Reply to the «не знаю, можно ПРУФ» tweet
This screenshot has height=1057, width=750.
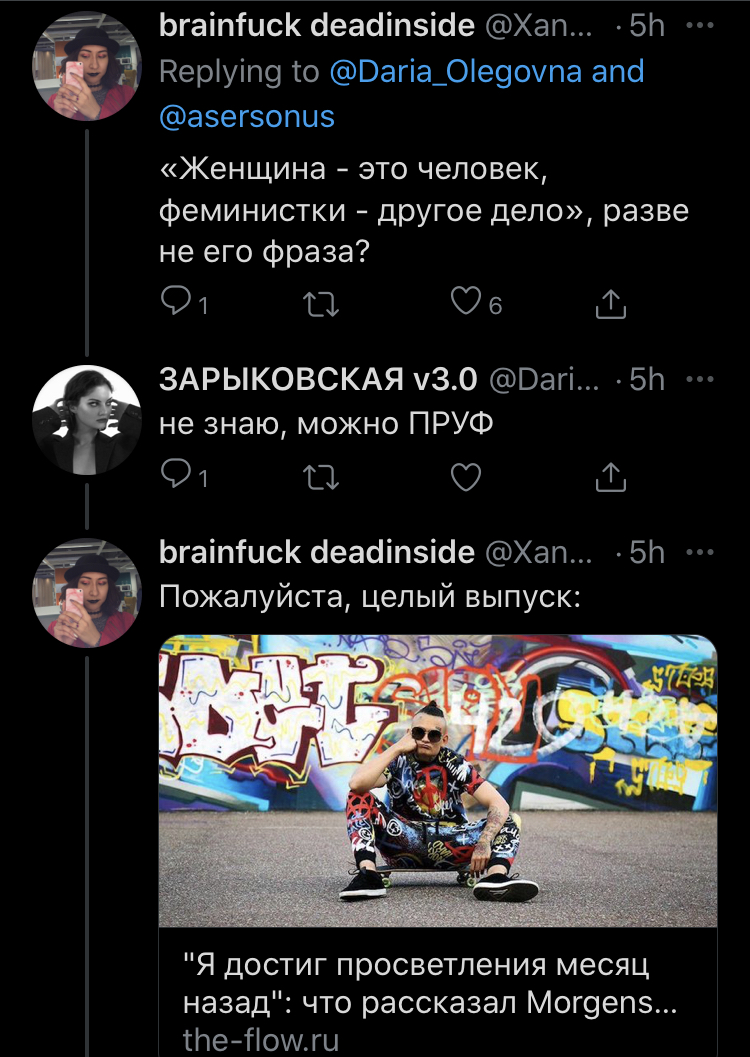pyautogui.click(x=177, y=475)
